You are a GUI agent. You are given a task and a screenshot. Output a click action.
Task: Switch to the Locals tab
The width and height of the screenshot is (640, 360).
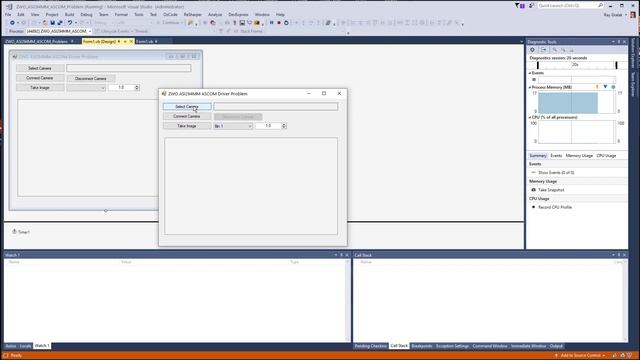(x=25, y=346)
